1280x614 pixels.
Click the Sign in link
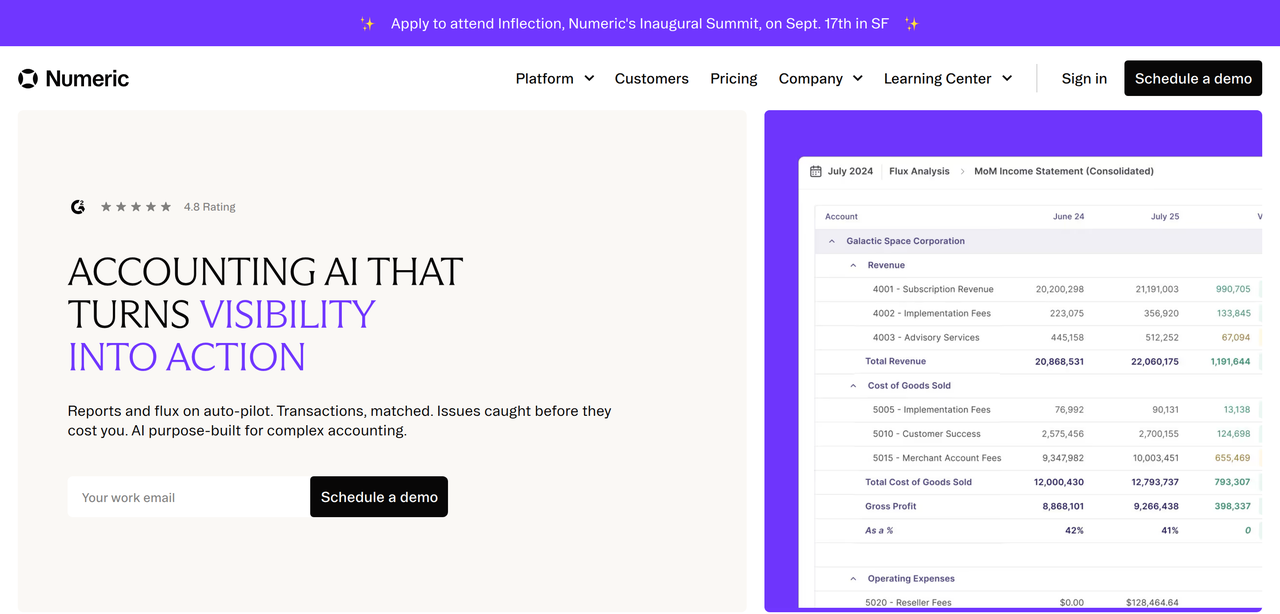pyautogui.click(x=1084, y=78)
